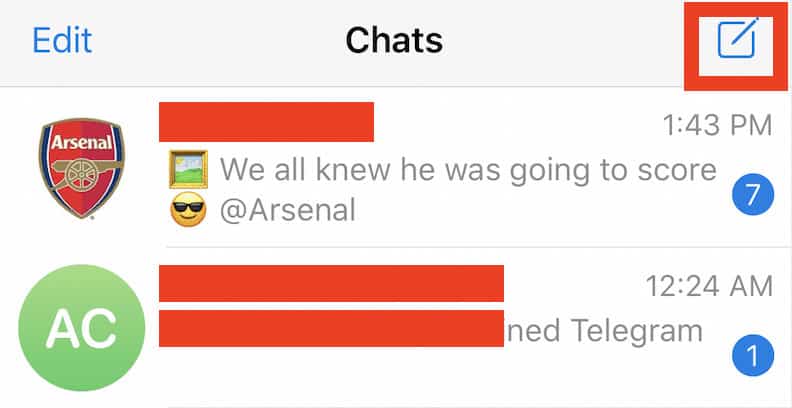This screenshot has height=408, width=792.
Task: Tap the redacted message preview in AC chat
Action: tap(331, 328)
